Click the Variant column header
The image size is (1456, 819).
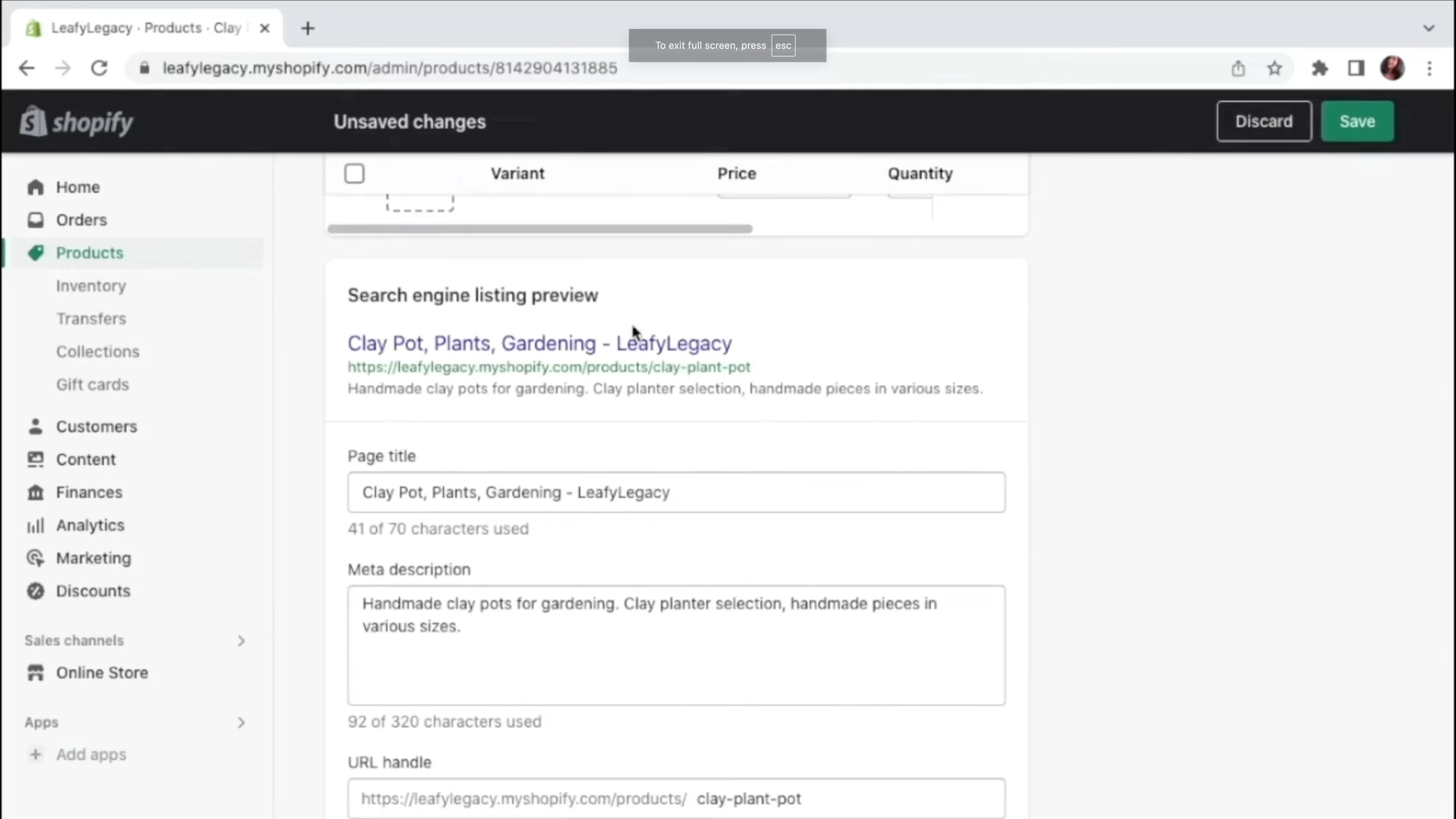tap(518, 173)
